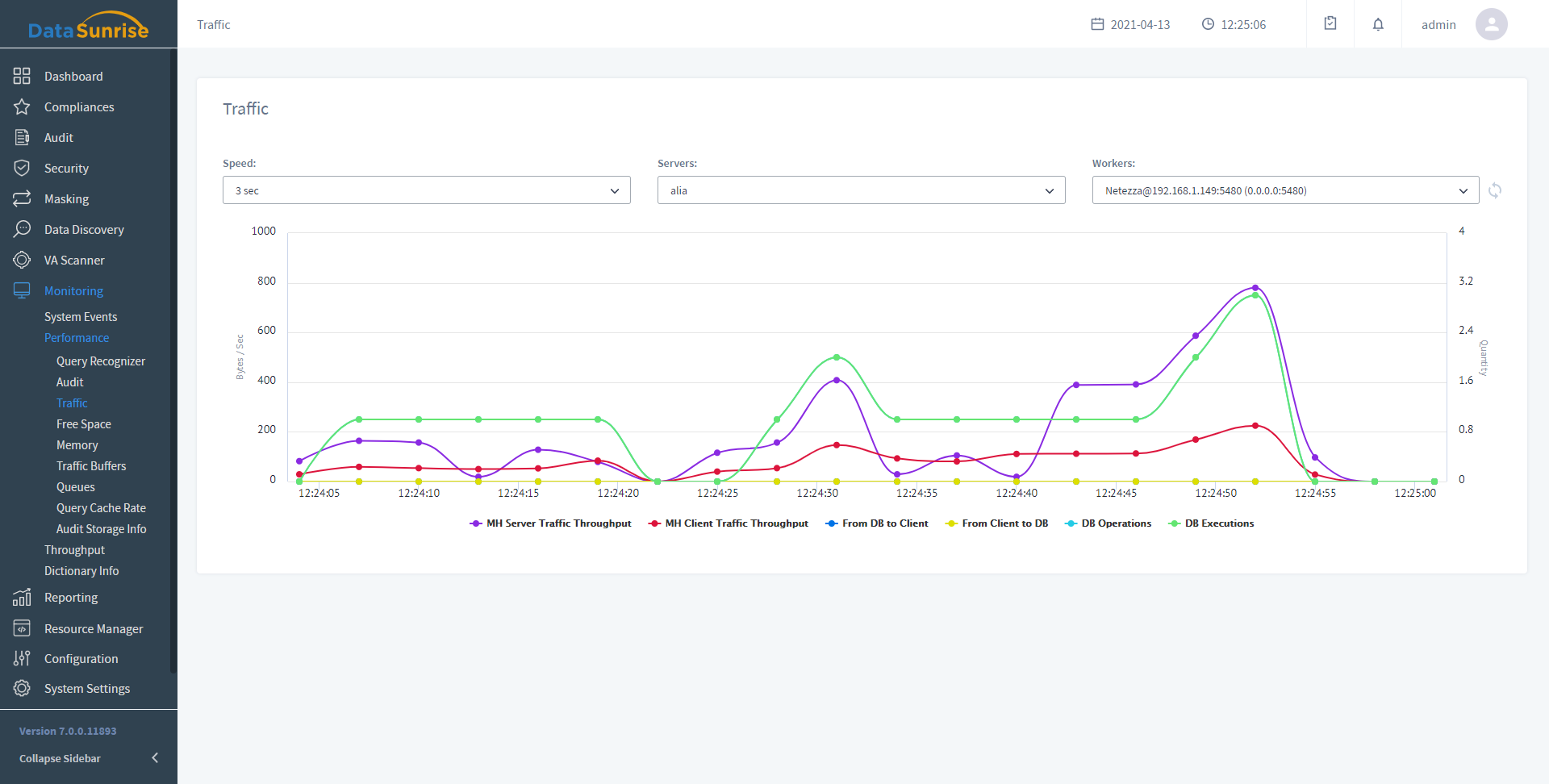Viewport: 1549px width, 784px height.
Task: Toggle DB Operations legend series
Action: click(1109, 523)
